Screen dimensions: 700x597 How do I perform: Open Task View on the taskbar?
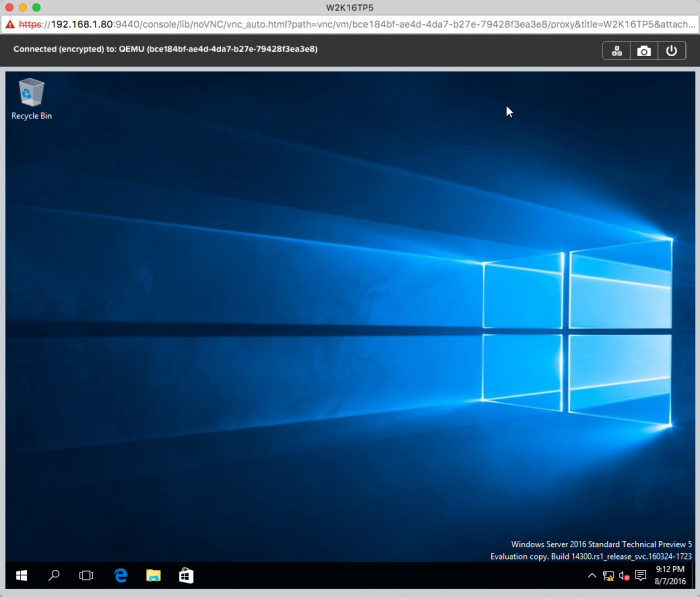[86, 576]
